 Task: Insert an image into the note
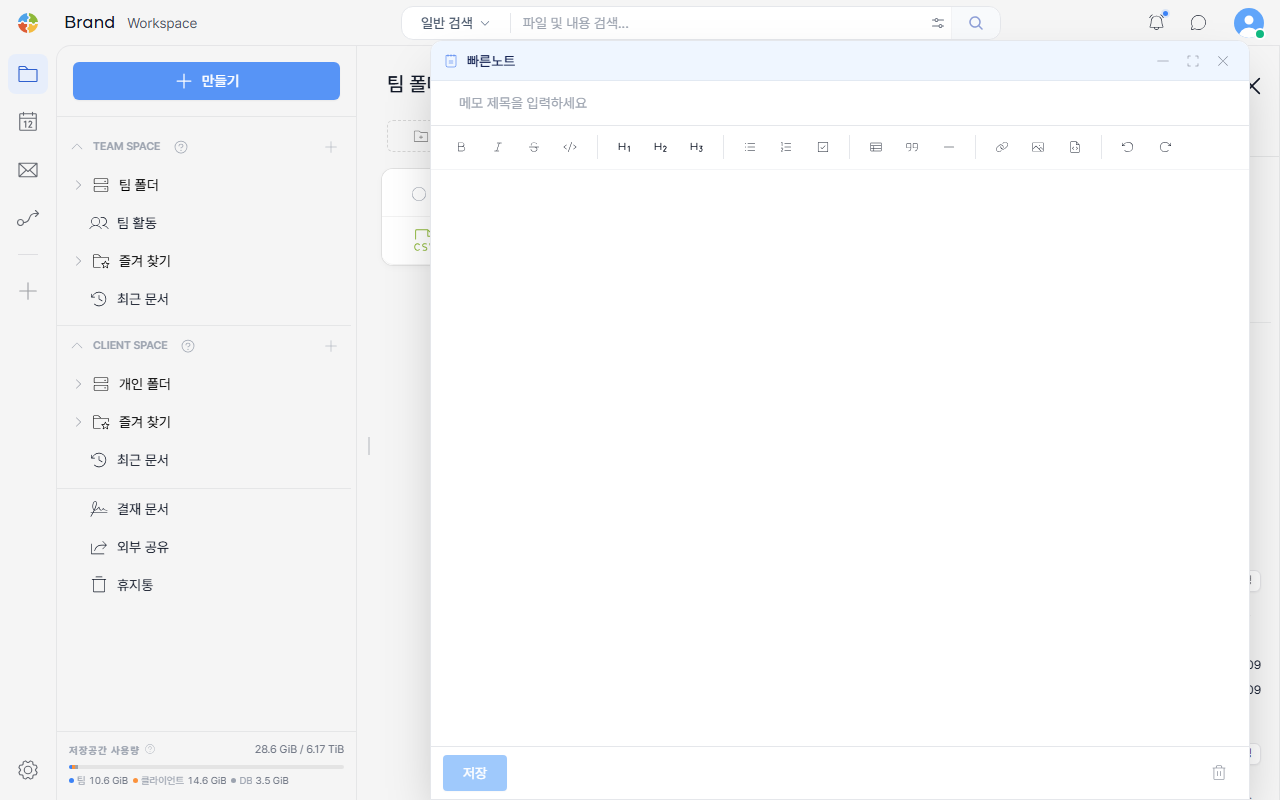[x=1038, y=147]
